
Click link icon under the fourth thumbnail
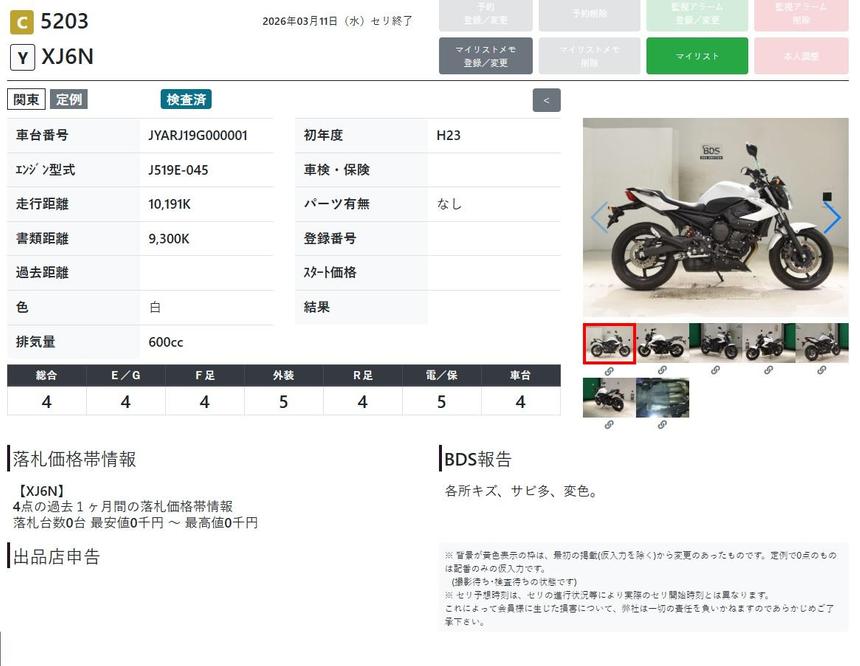pos(768,370)
